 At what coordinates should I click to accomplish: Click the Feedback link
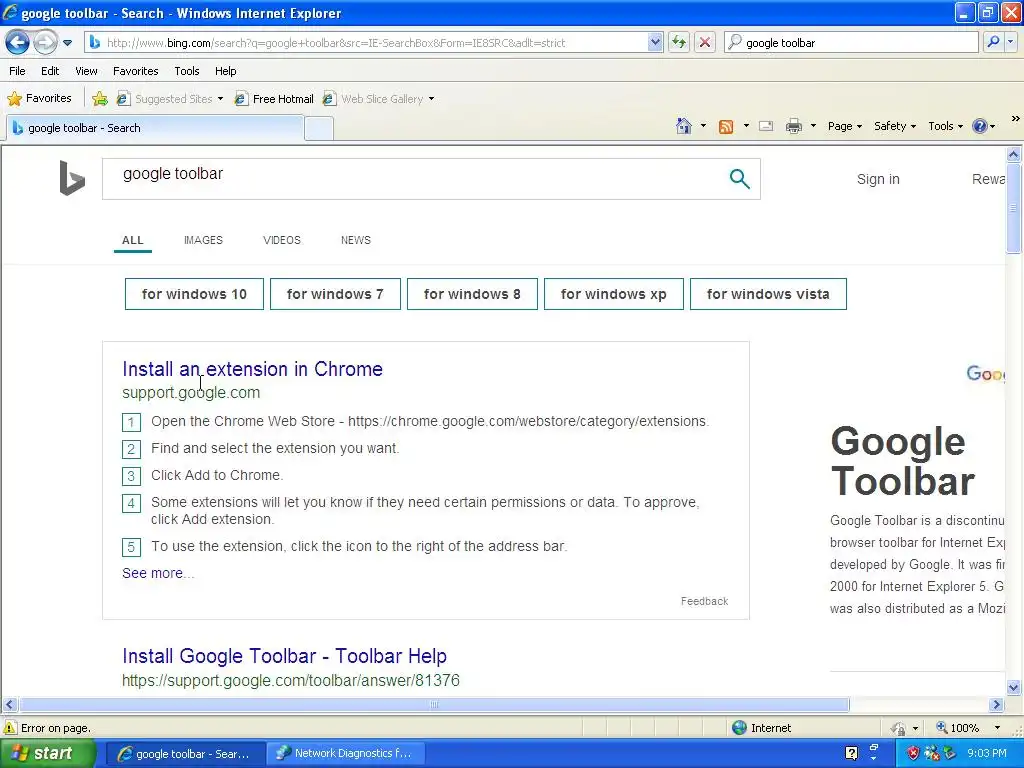pyautogui.click(x=704, y=601)
